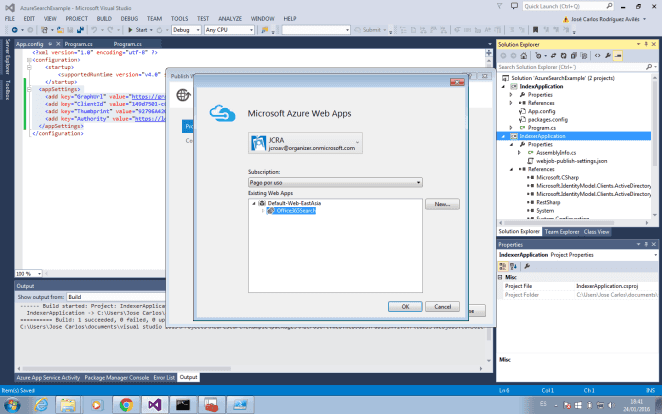The image size is (662, 414).
Task: Toggle auto-hide pin on Properties panel
Action: pos(646,245)
